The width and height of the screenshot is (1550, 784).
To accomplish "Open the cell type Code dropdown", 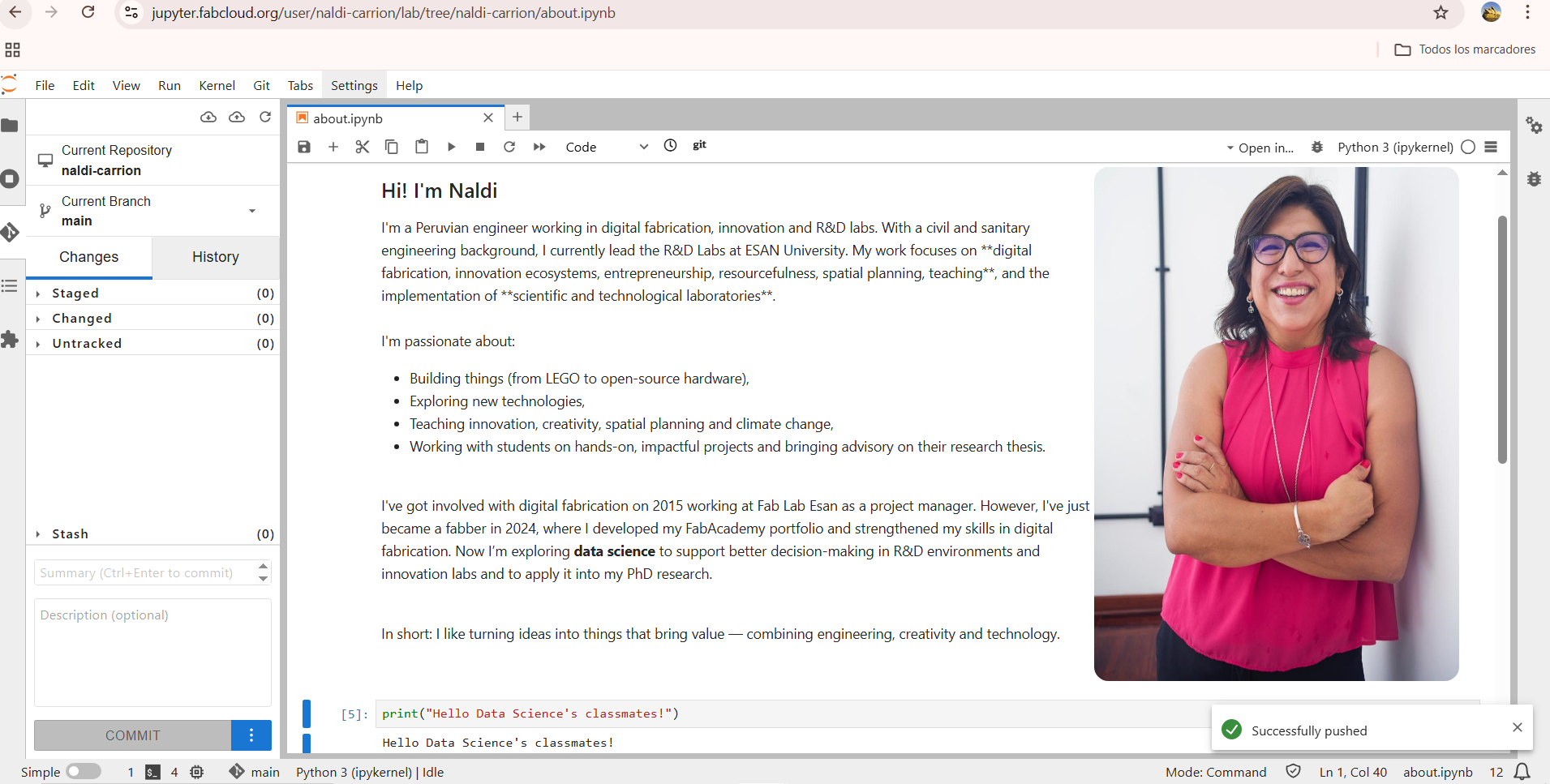I will (607, 147).
